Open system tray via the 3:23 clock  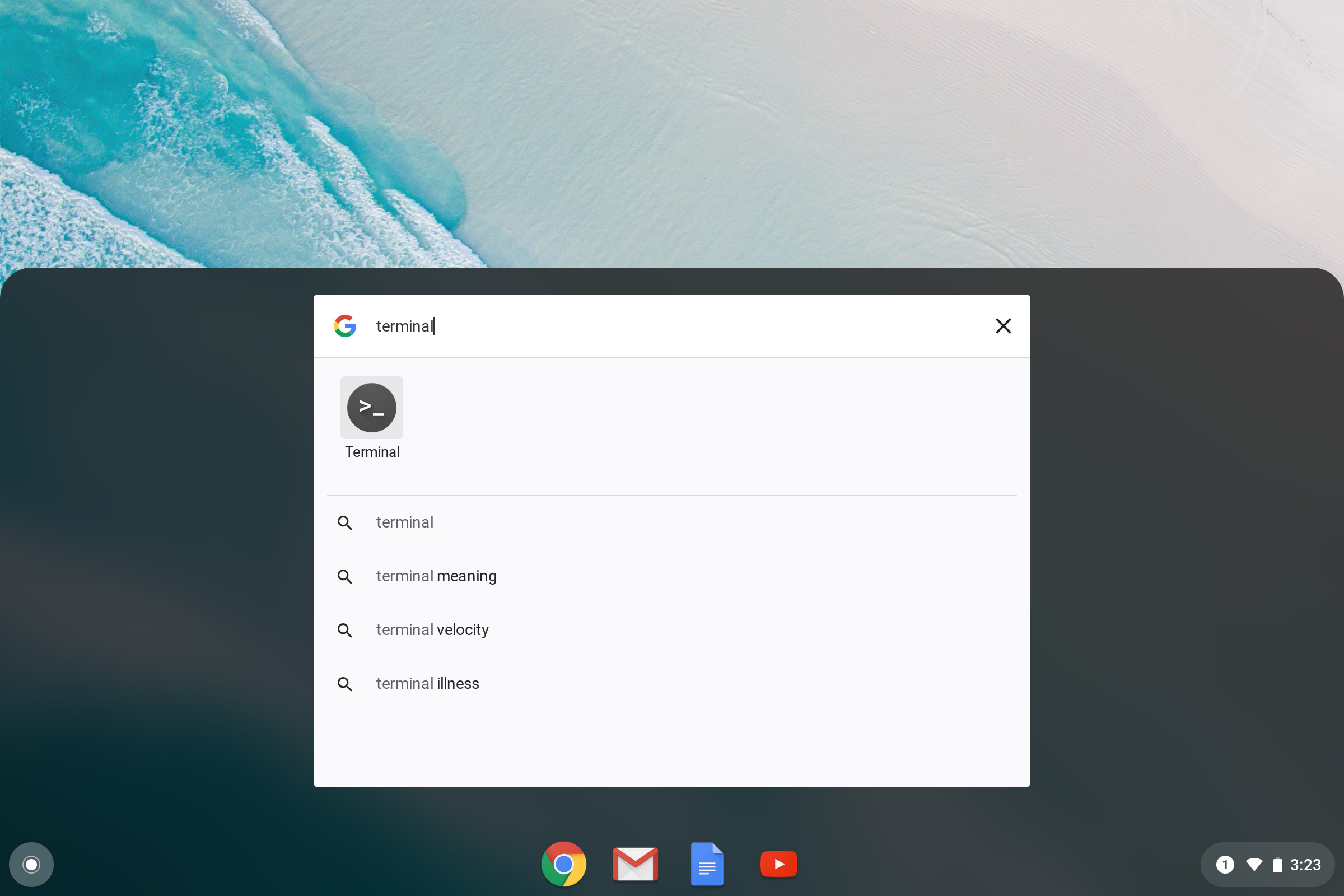click(1305, 865)
